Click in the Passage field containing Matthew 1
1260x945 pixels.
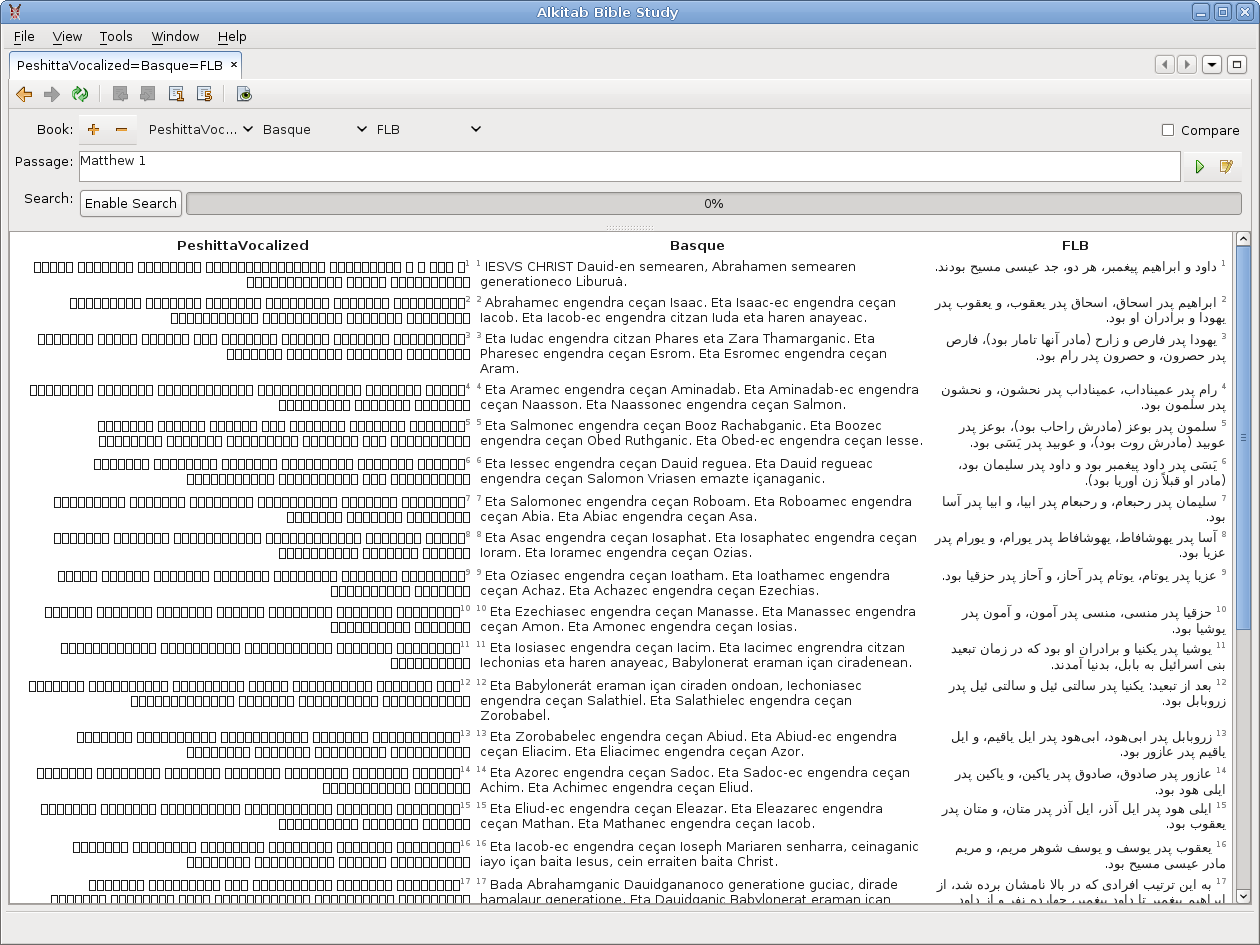pos(629,166)
